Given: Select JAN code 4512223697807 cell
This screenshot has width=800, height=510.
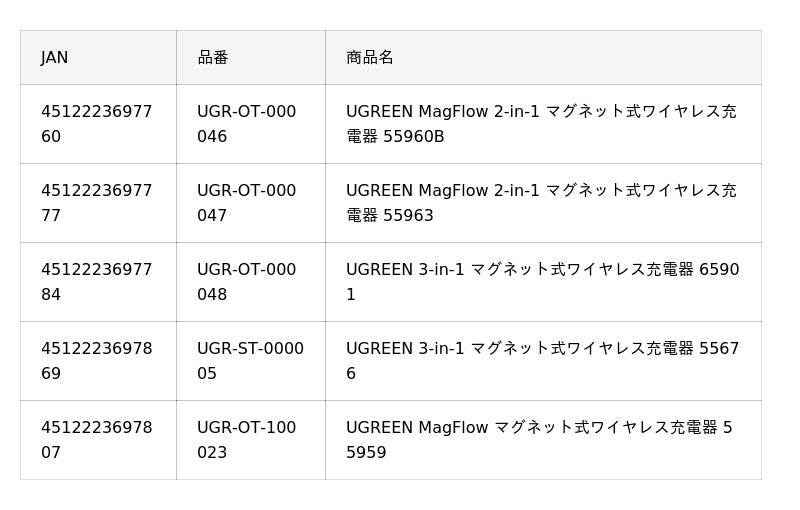Looking at the screenshot, I should pyautogui.click(x=97, y=440).
